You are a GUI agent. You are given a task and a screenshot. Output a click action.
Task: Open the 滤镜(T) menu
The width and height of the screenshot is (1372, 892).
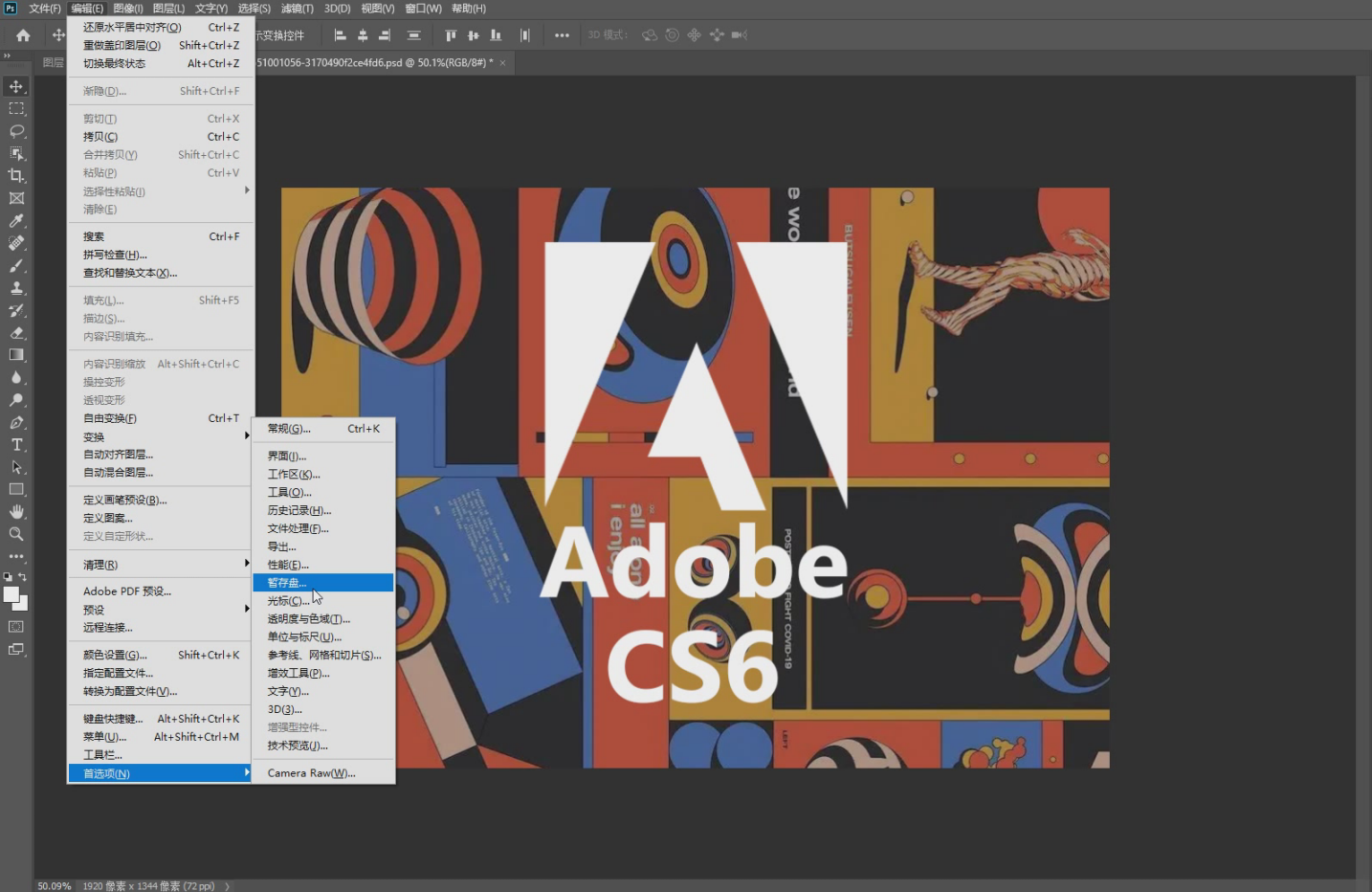pyautogui.click(x=297, y=9)
